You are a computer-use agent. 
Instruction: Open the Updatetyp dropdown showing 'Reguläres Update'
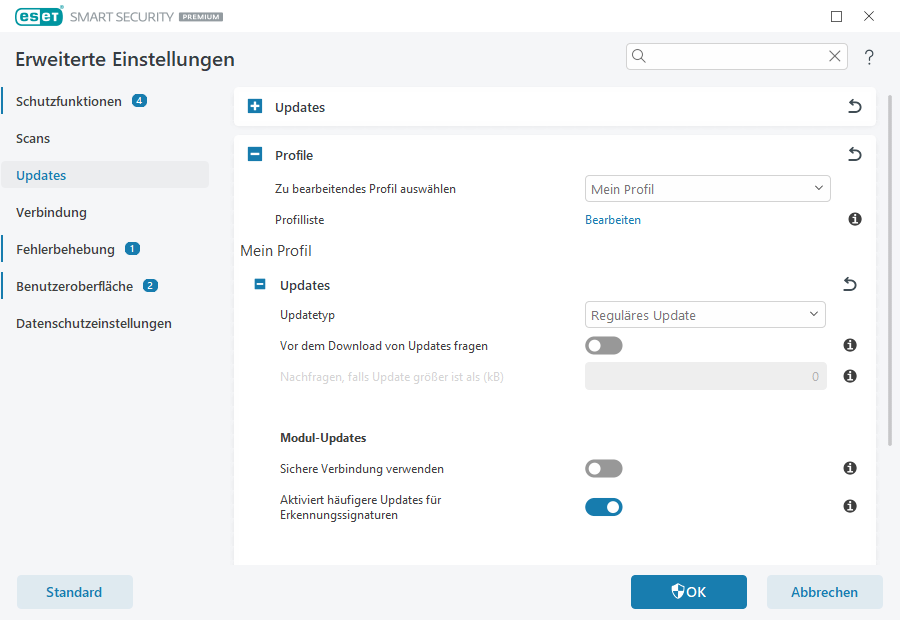[x=705, y=314]
